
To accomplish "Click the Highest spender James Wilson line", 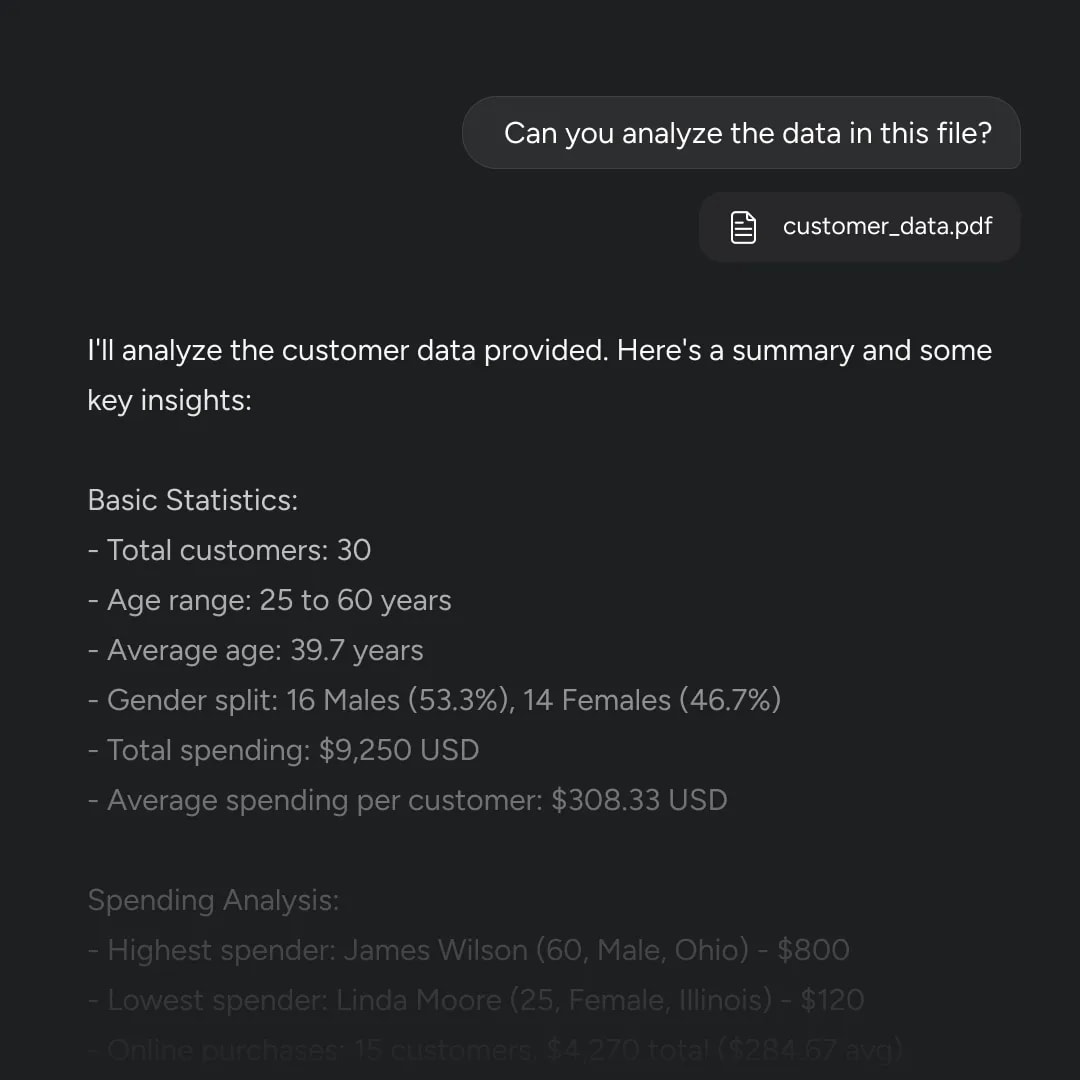I will pos(468,951).
